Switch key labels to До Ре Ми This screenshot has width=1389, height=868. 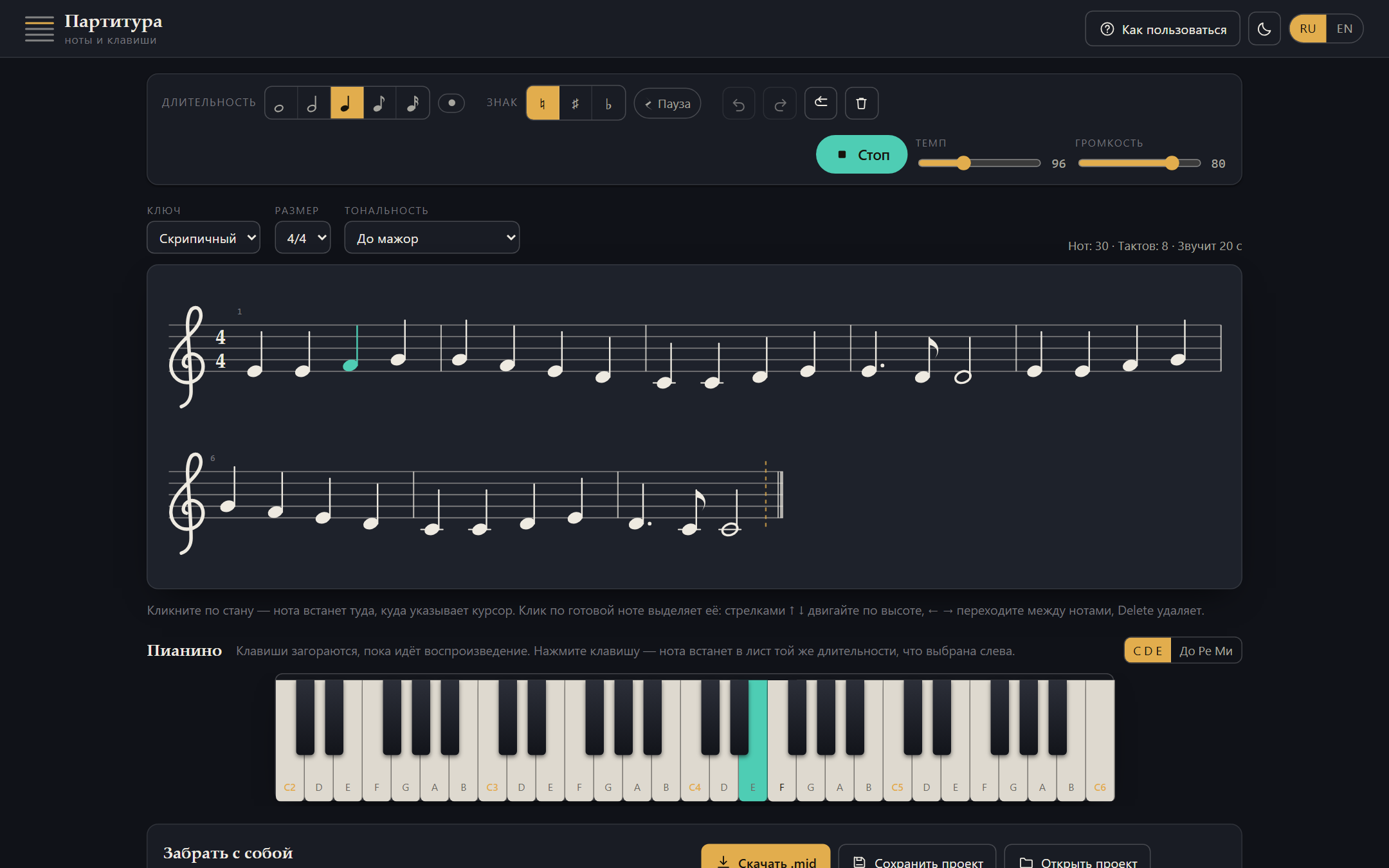[1206, 651]
